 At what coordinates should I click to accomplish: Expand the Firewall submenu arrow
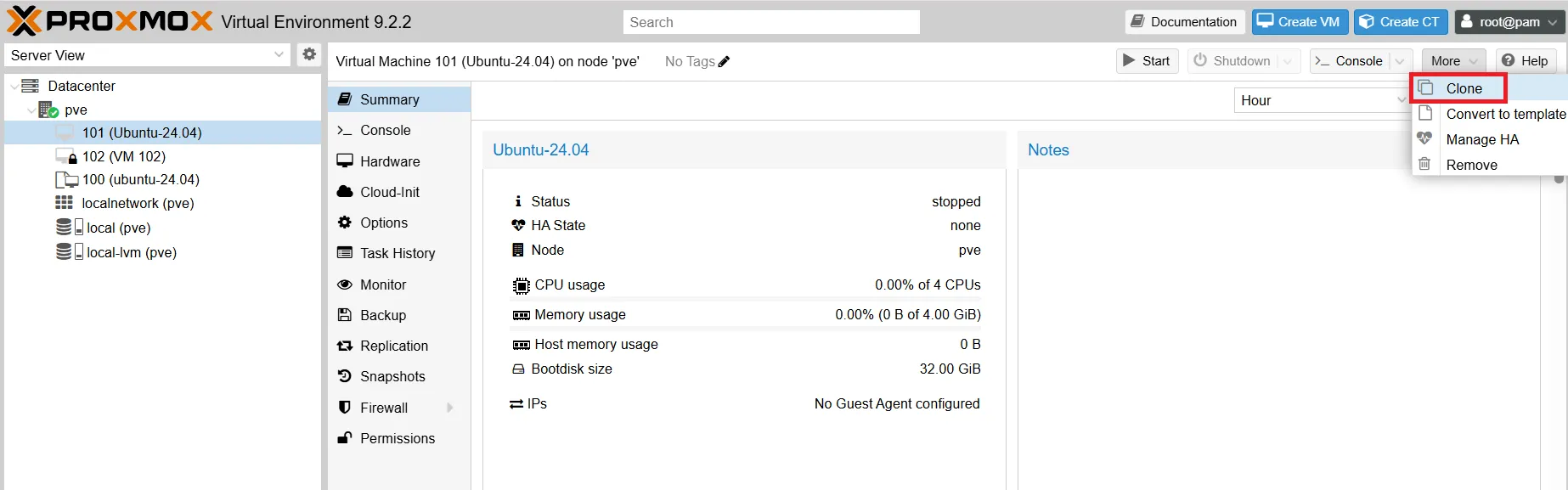pyautogui.click(x=450, y=408)
